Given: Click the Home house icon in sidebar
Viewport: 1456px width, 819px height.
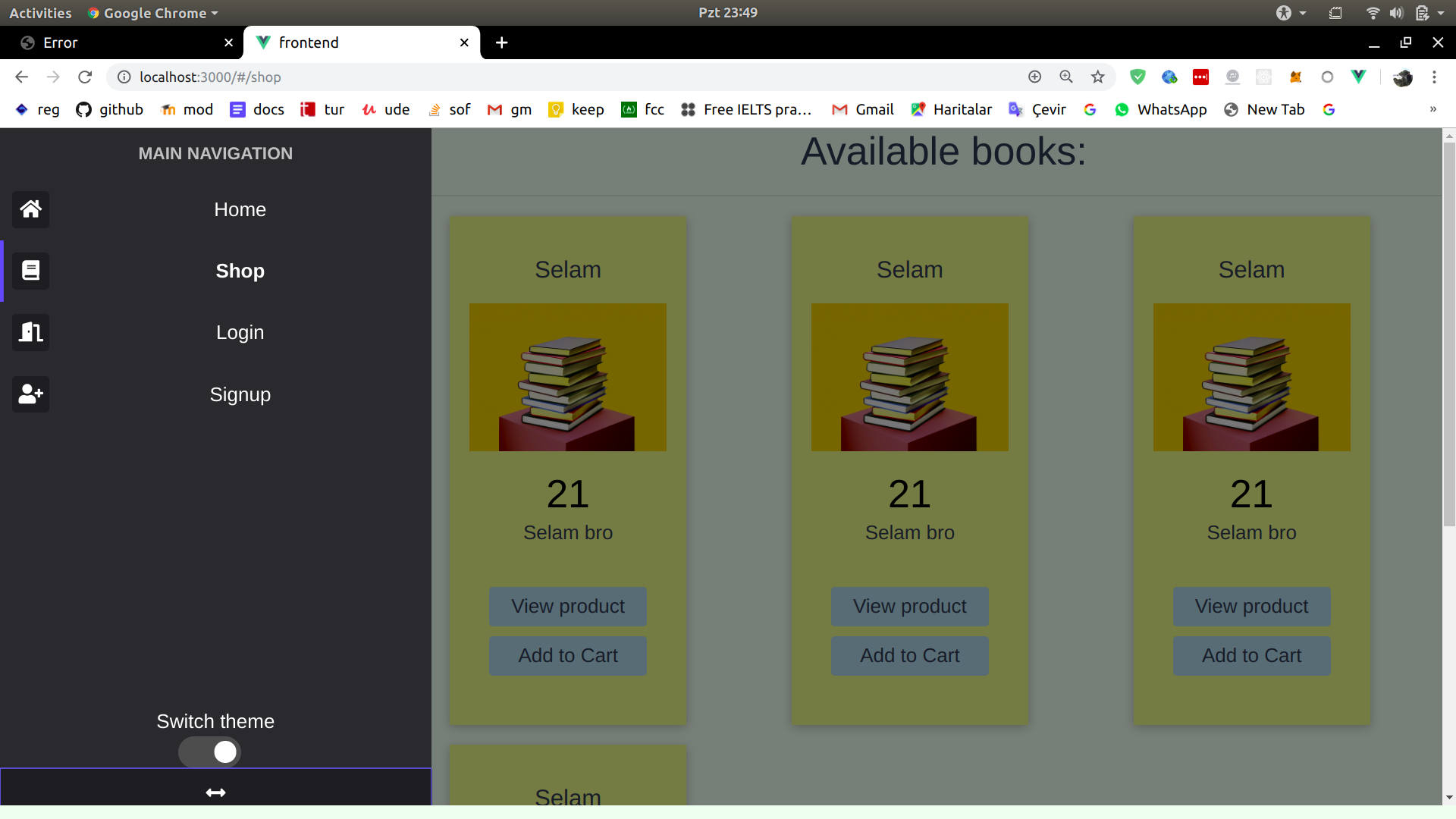Looking at the screenshot, I should (30, 209).
